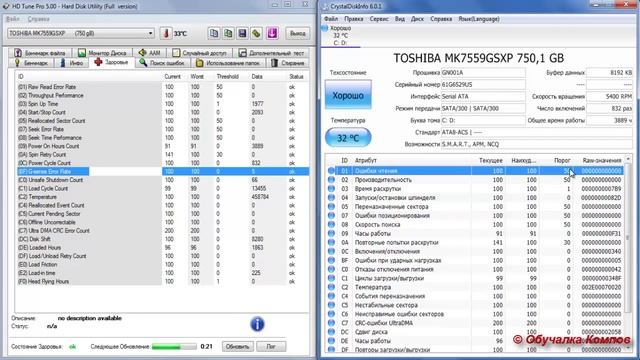Open Справка menu in HD Tune Pro
Viewport: 640px width, 360px height.
coord(38,19)
